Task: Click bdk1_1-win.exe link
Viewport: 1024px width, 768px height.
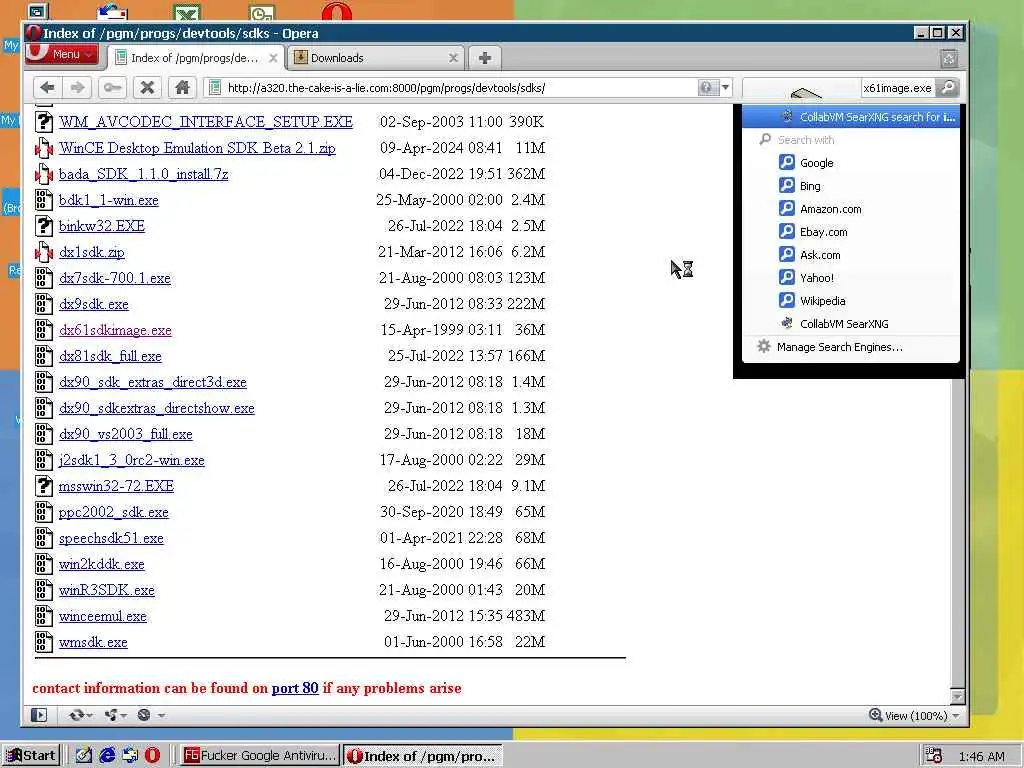Action: [x=108, y=200]
